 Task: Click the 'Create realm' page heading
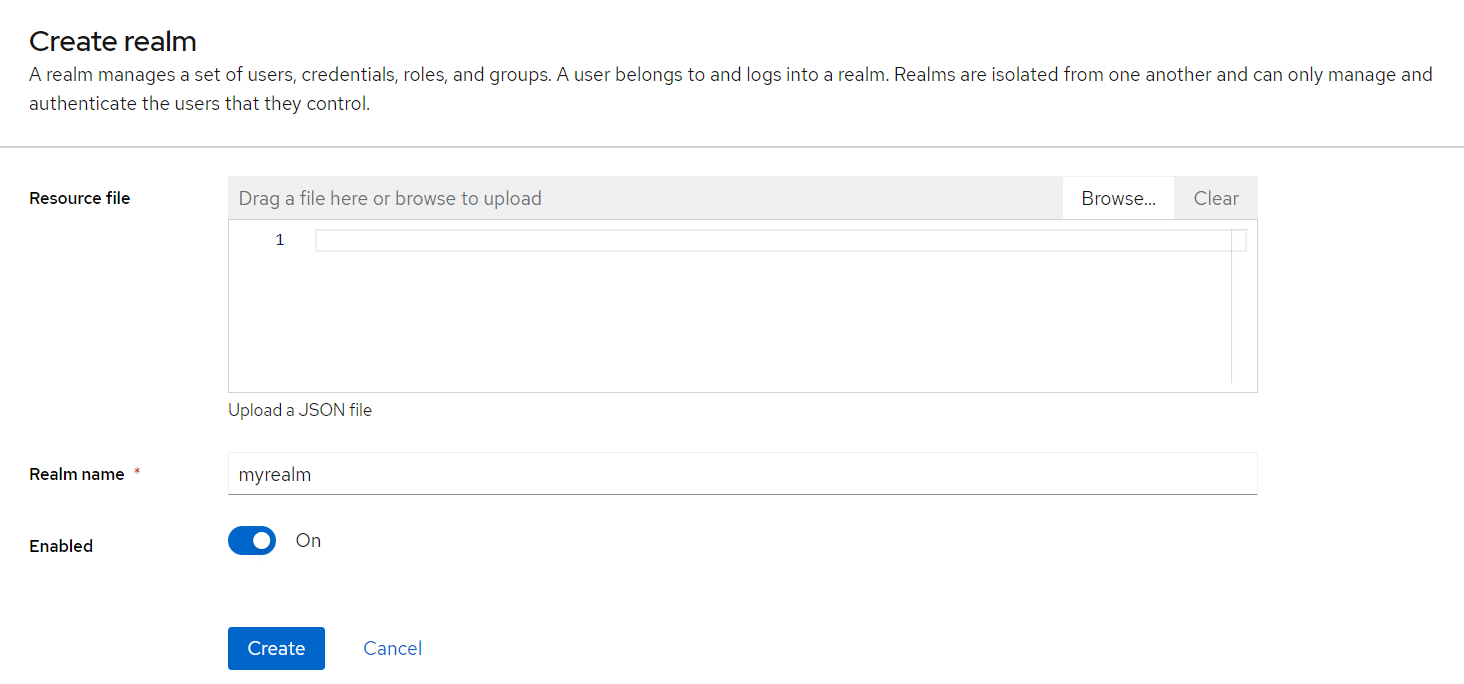(113, 41)
